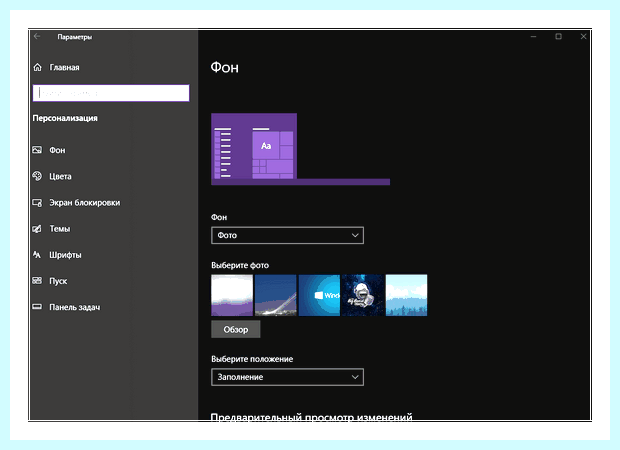Image resolution: width=620 pixels, height=450 pixels.
Task: Select the Шрифты font icon
Action: pyautogui.click(x=37, y=255)
